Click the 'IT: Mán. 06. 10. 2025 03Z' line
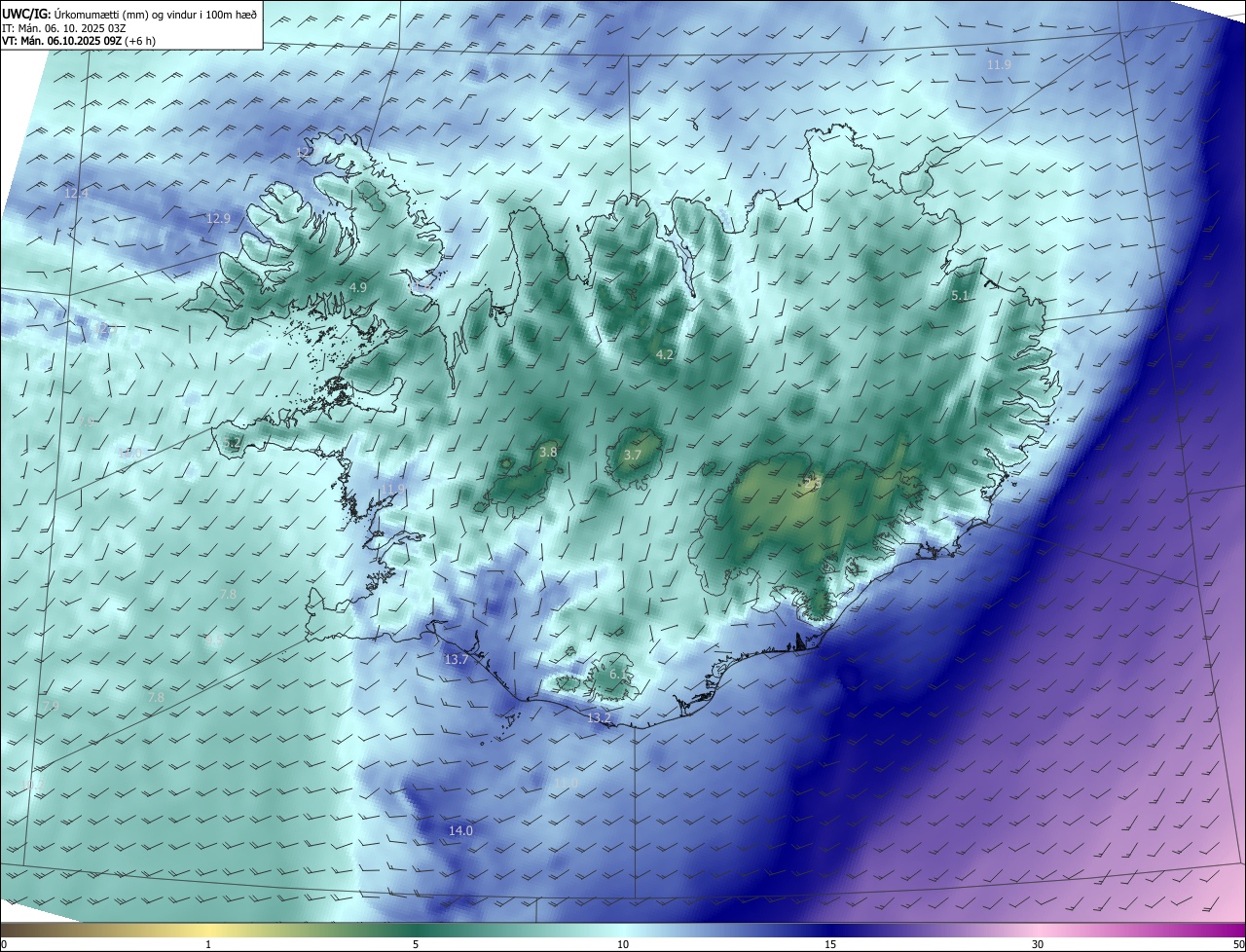The image size is (1246, 952). (64, 28)
